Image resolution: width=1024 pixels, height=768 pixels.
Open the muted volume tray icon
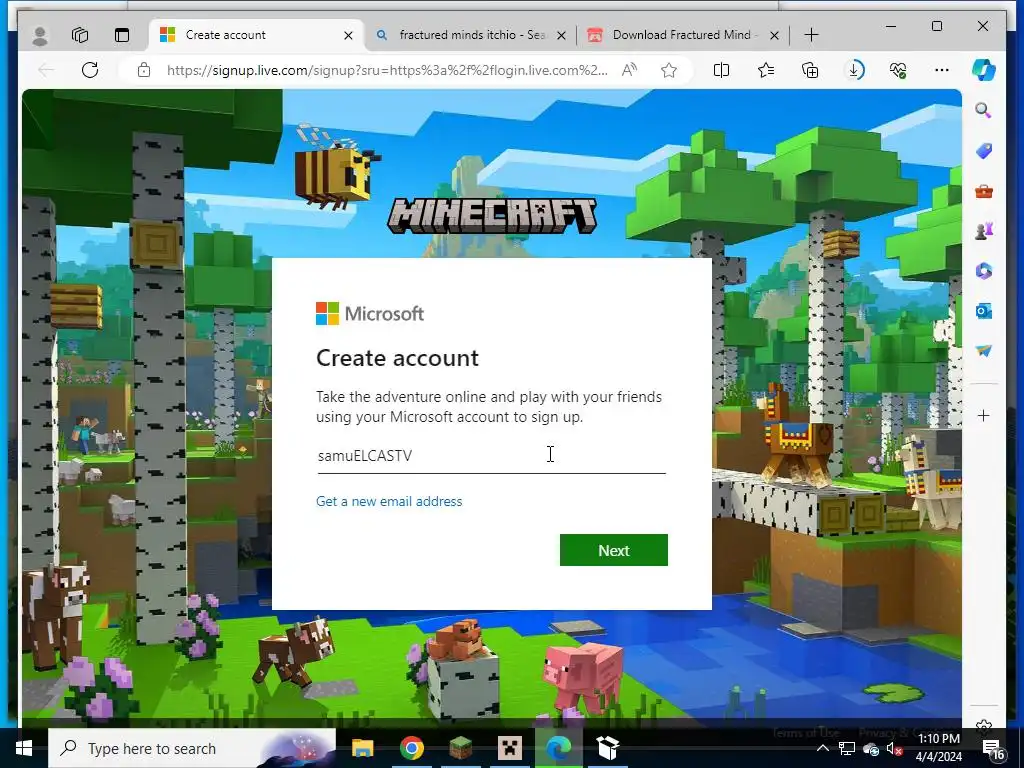point(895,749)
